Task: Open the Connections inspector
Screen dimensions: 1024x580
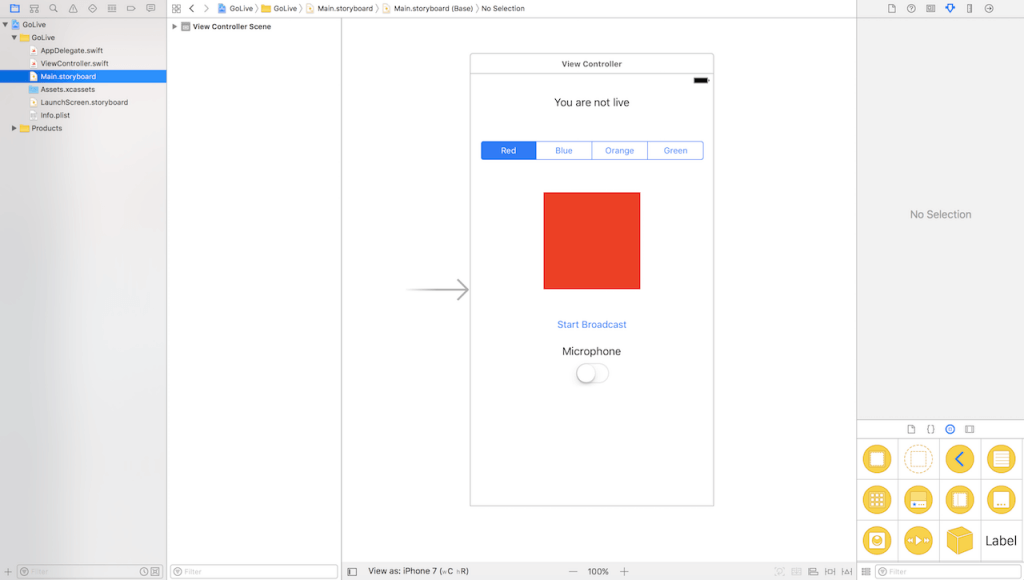Action: [x=988, y=8]
